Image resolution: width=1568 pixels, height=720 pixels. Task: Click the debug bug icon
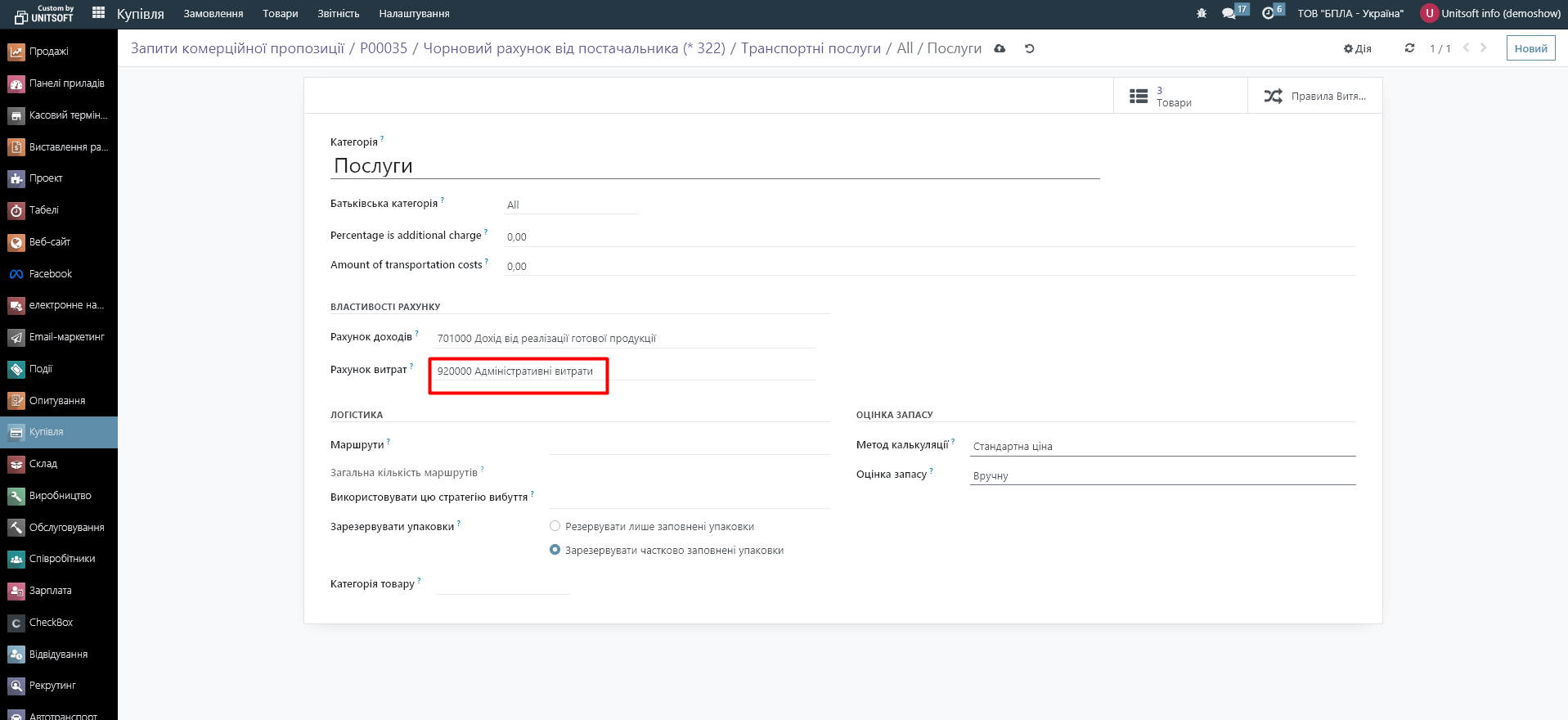[x=1202, y=14]
